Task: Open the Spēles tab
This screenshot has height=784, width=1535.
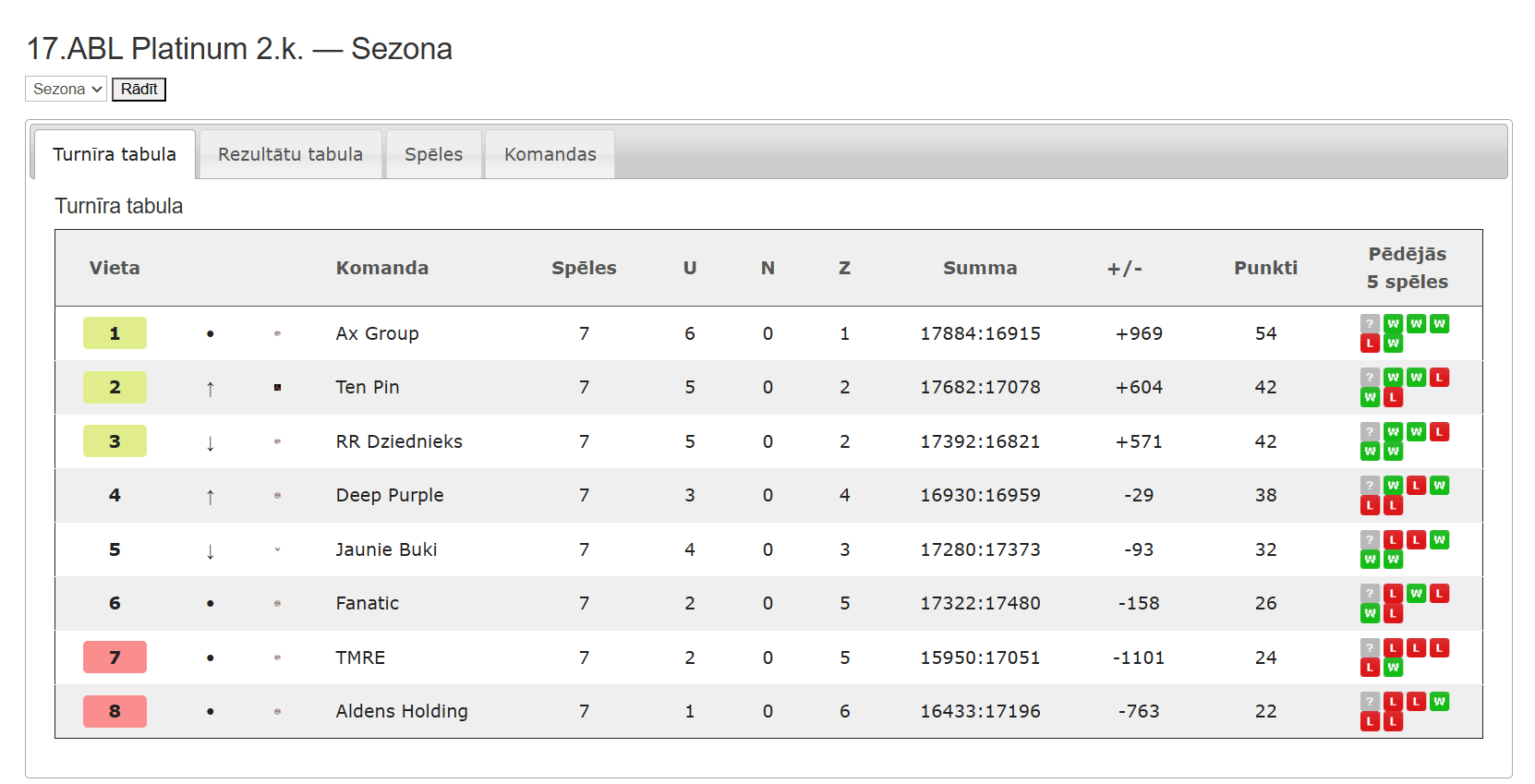Action: click(434, 154)
